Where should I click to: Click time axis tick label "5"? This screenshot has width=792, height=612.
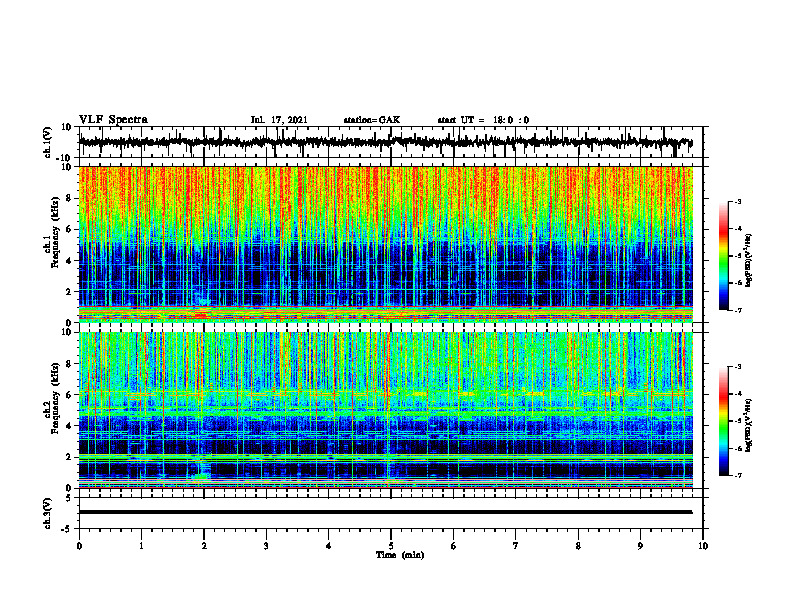click(x=391, y=546)
